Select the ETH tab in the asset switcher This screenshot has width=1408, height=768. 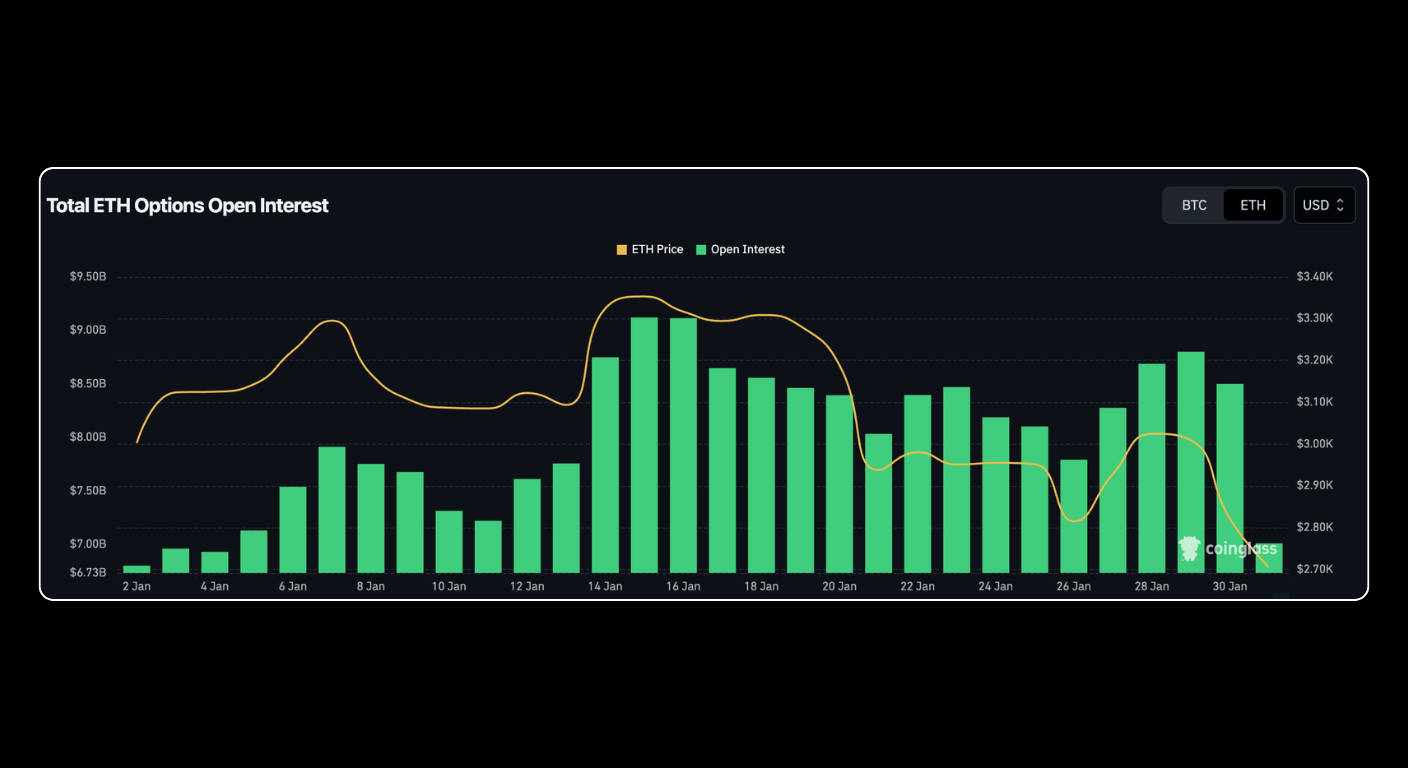(x=1253, y=205)
